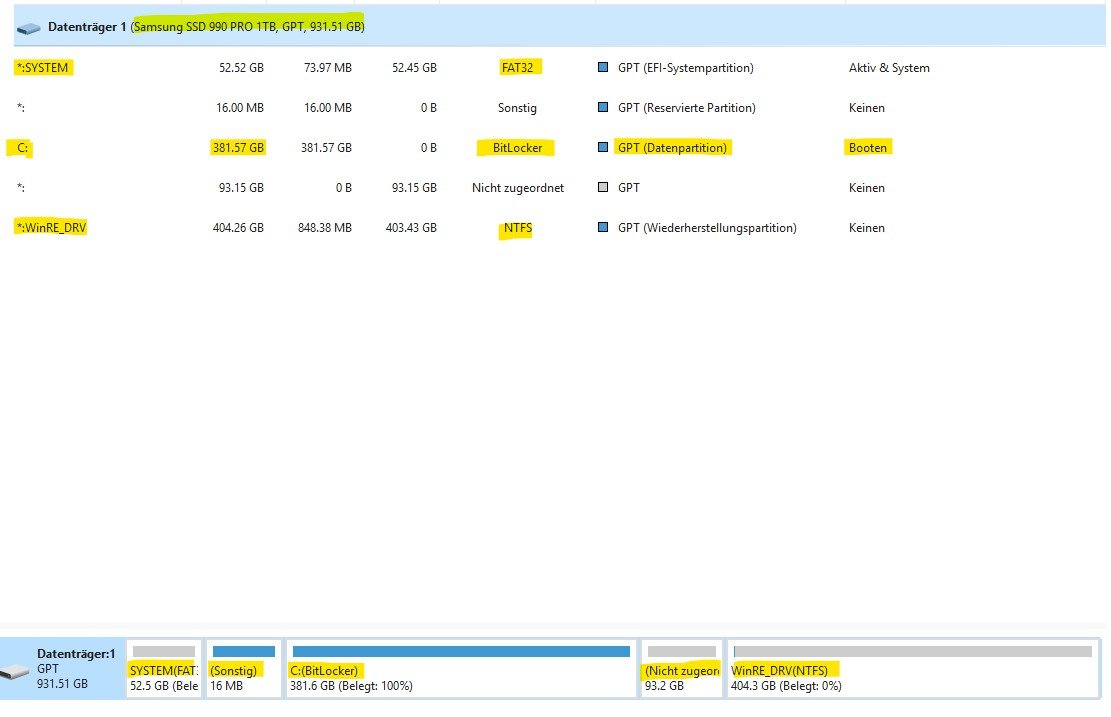Click the blue square icon next to Reservierte Partition
Viewport: 1111px width, 717px height.
(603, 107)
